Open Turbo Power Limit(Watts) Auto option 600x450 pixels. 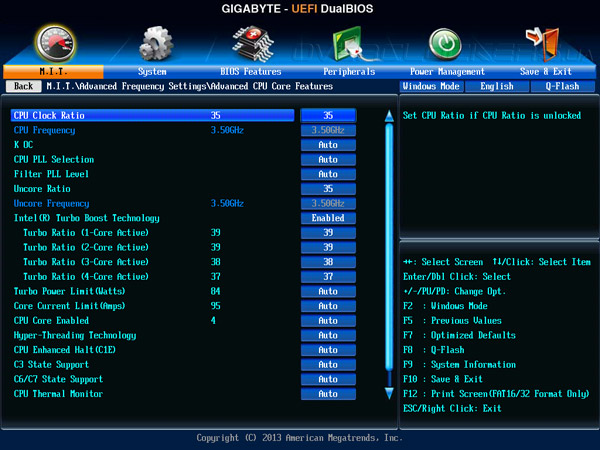328,291
